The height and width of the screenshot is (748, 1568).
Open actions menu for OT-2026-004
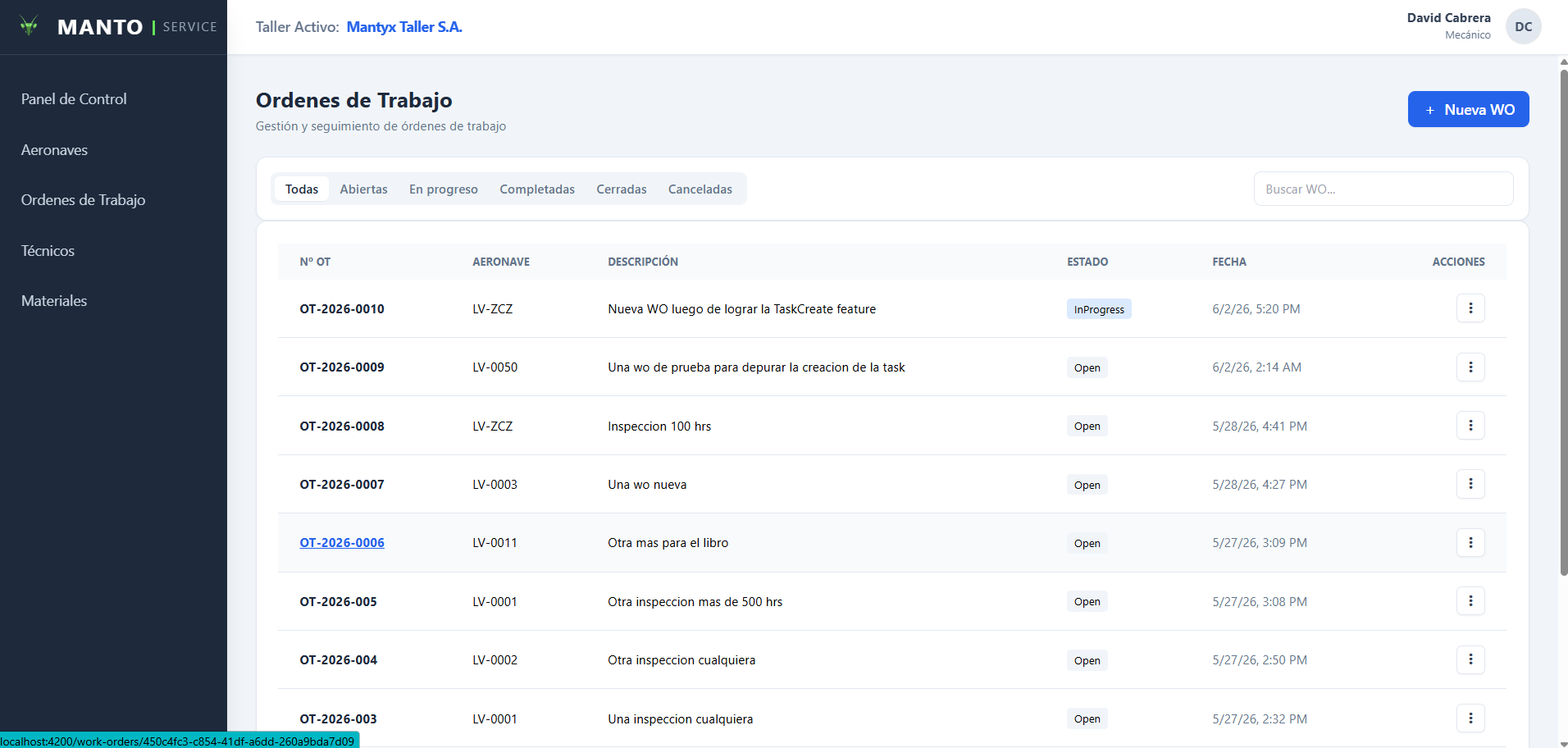[1470, 659]
